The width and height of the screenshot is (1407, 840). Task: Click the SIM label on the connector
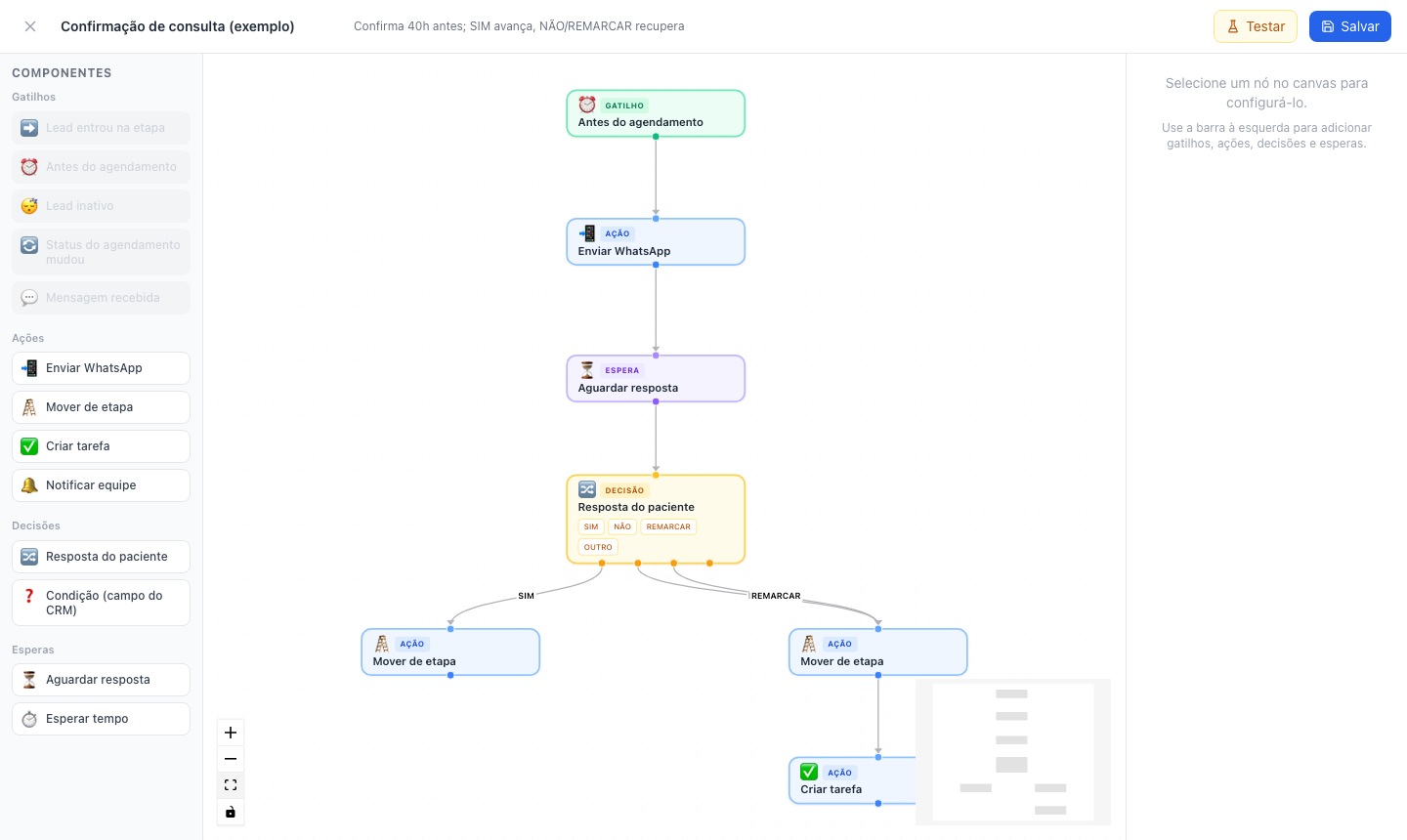pyautogui.click(x=526, y=596)
